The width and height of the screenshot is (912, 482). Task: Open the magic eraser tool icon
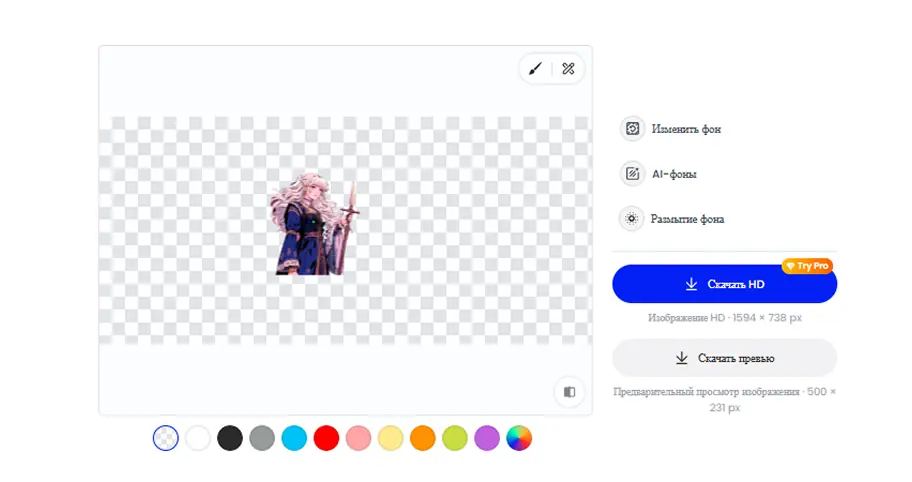pos(568,69)
